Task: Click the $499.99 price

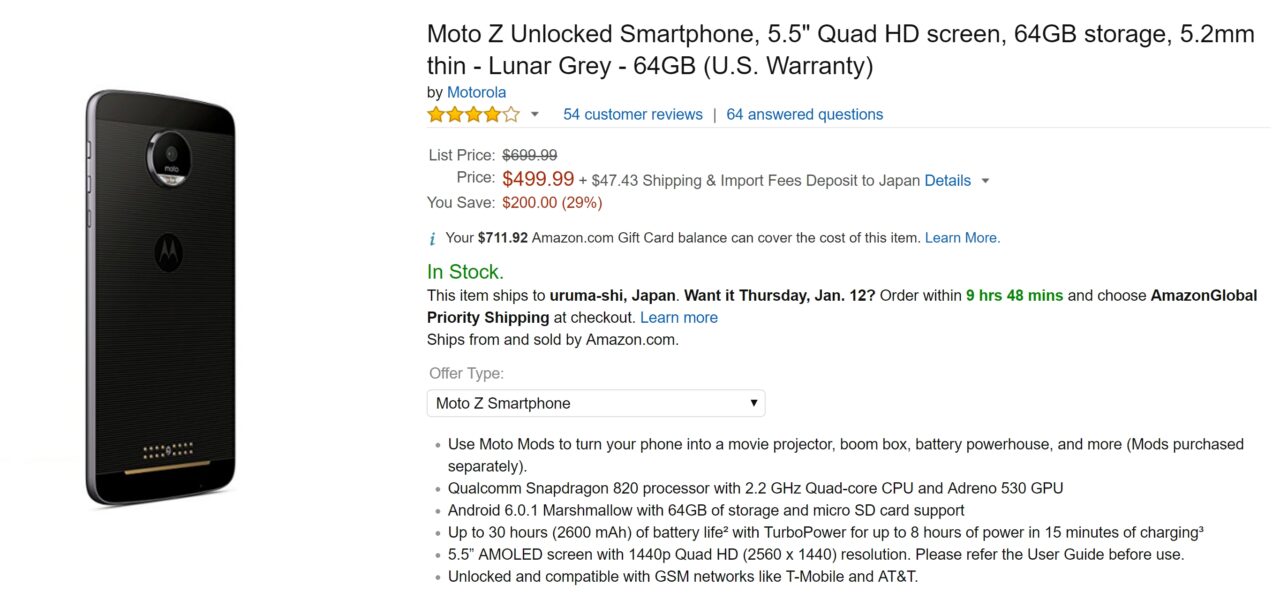Action: pyautogui.click(x=538, y=179)
